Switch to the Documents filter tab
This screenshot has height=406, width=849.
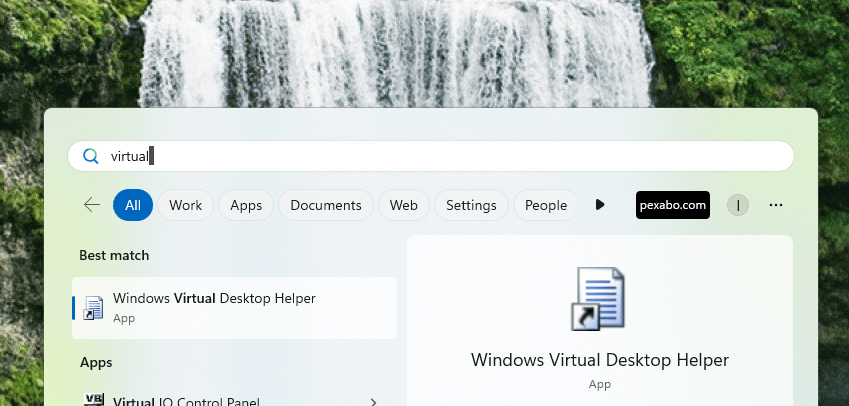tap(326, 205)
